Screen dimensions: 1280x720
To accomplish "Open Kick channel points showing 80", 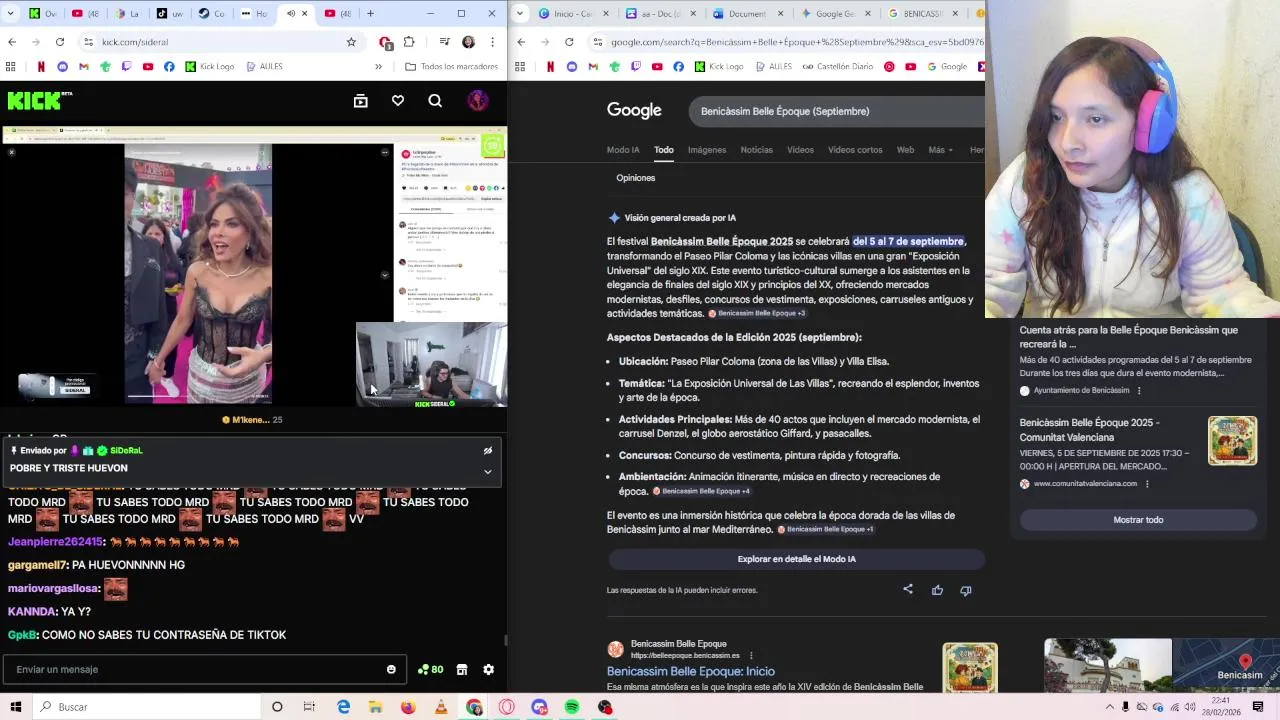I will pyautogui.click(x=431, y=669).
